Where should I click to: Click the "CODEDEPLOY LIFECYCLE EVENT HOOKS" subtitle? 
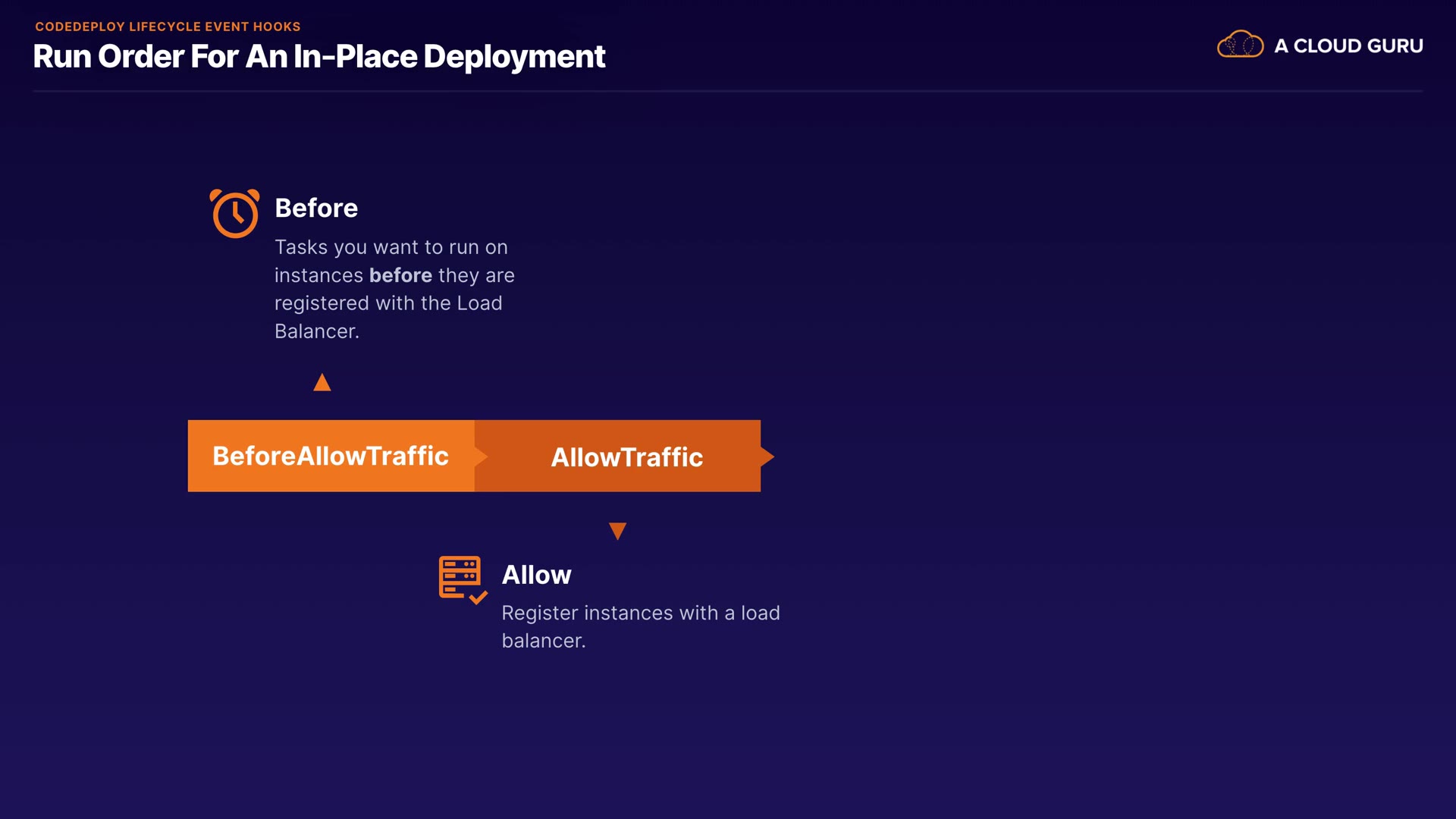[168, 27]
